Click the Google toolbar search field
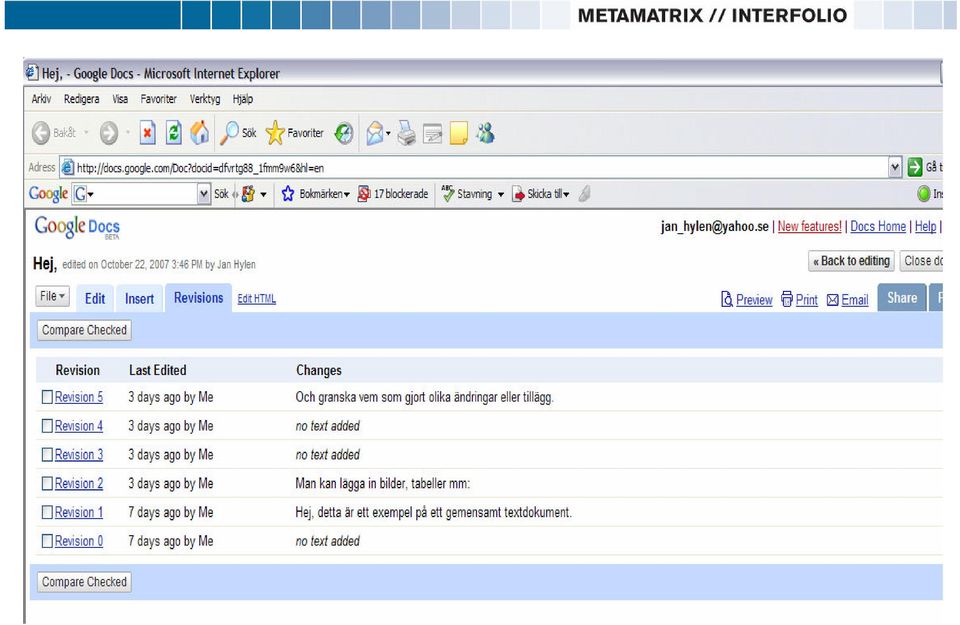 point(143,194)
